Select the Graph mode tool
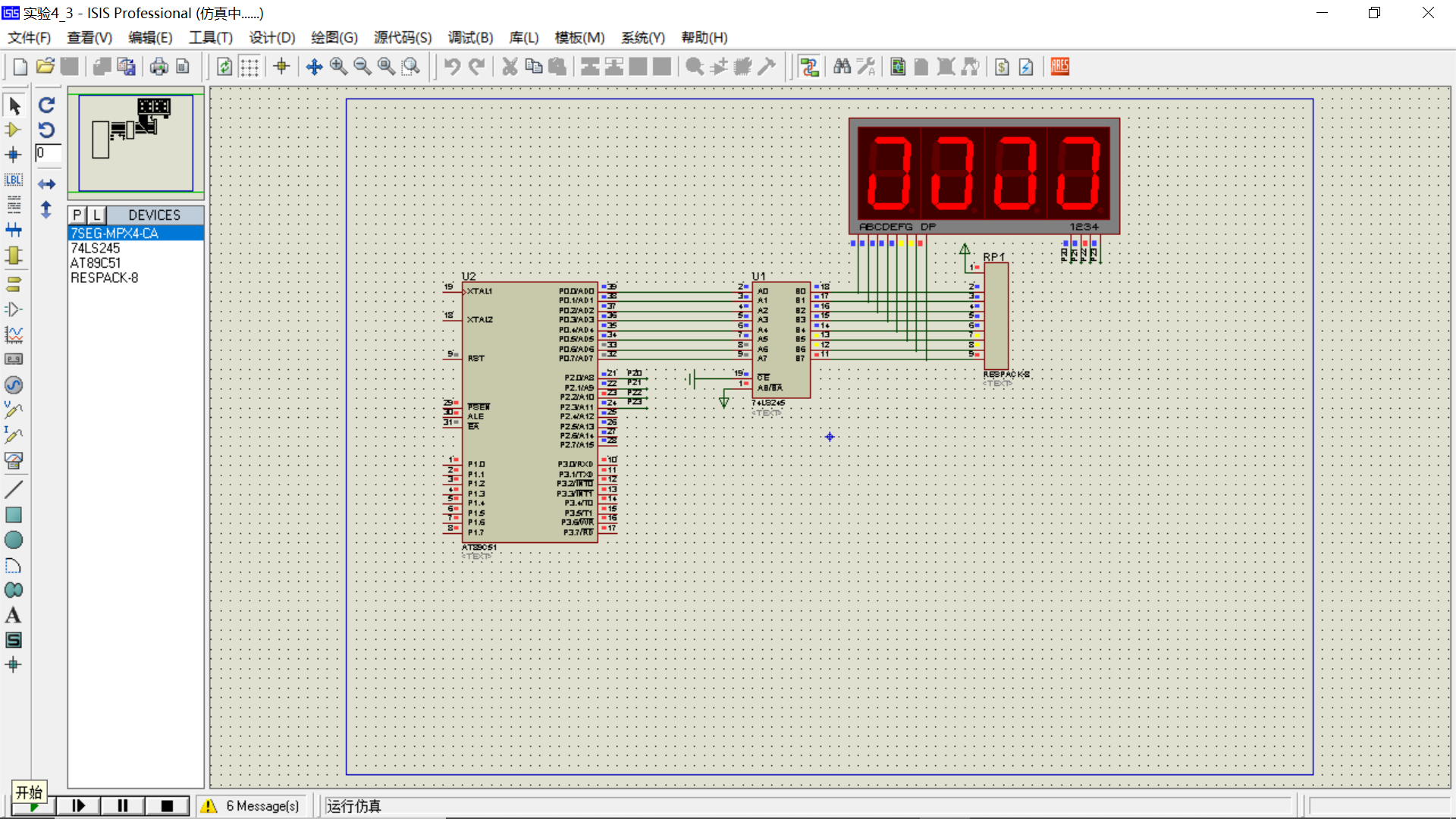This screenshot has height=819, width=1456. point(14,334)
